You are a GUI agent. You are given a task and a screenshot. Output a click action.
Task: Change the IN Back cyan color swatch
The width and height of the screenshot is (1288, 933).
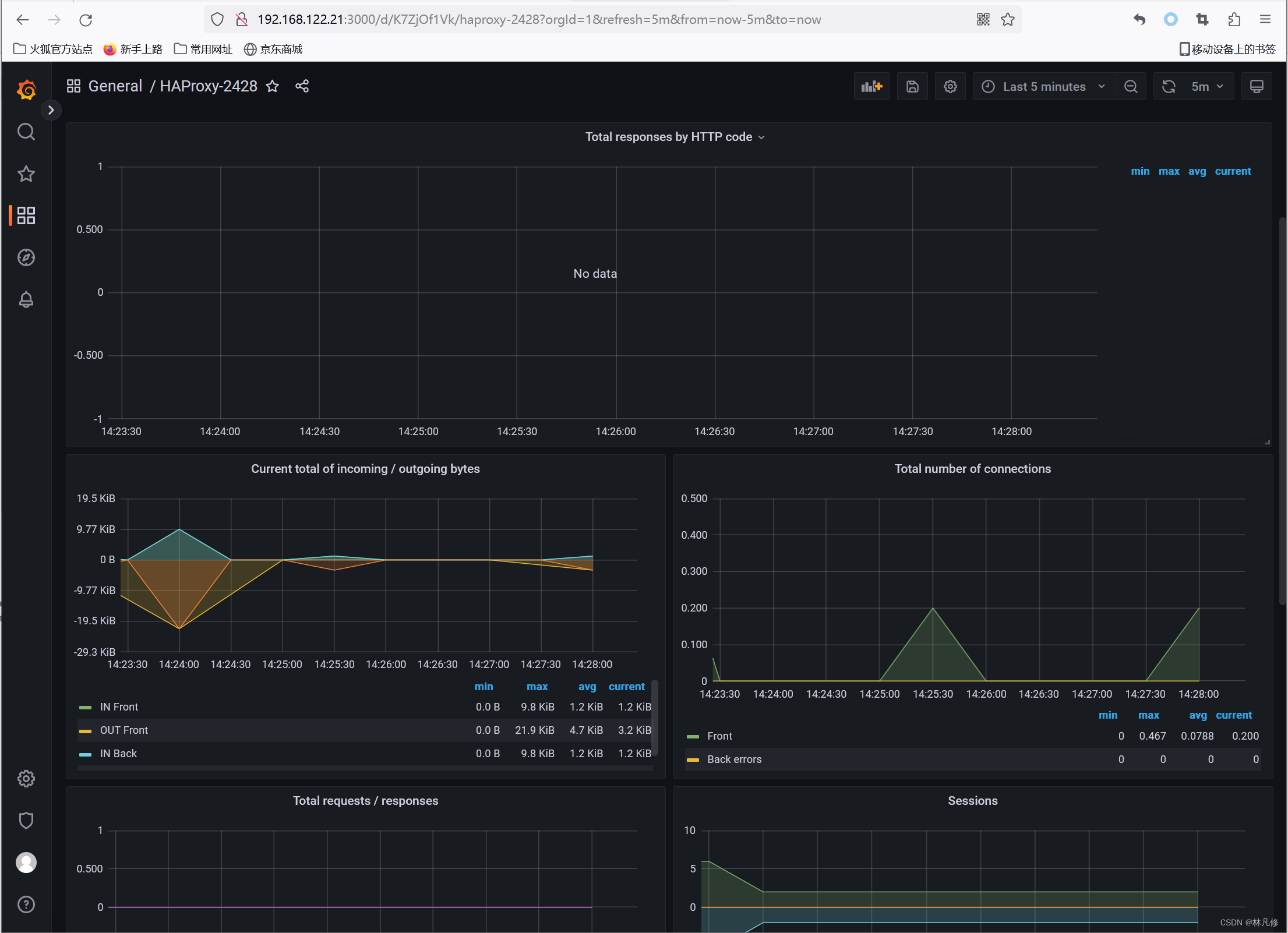pos(85,754)
